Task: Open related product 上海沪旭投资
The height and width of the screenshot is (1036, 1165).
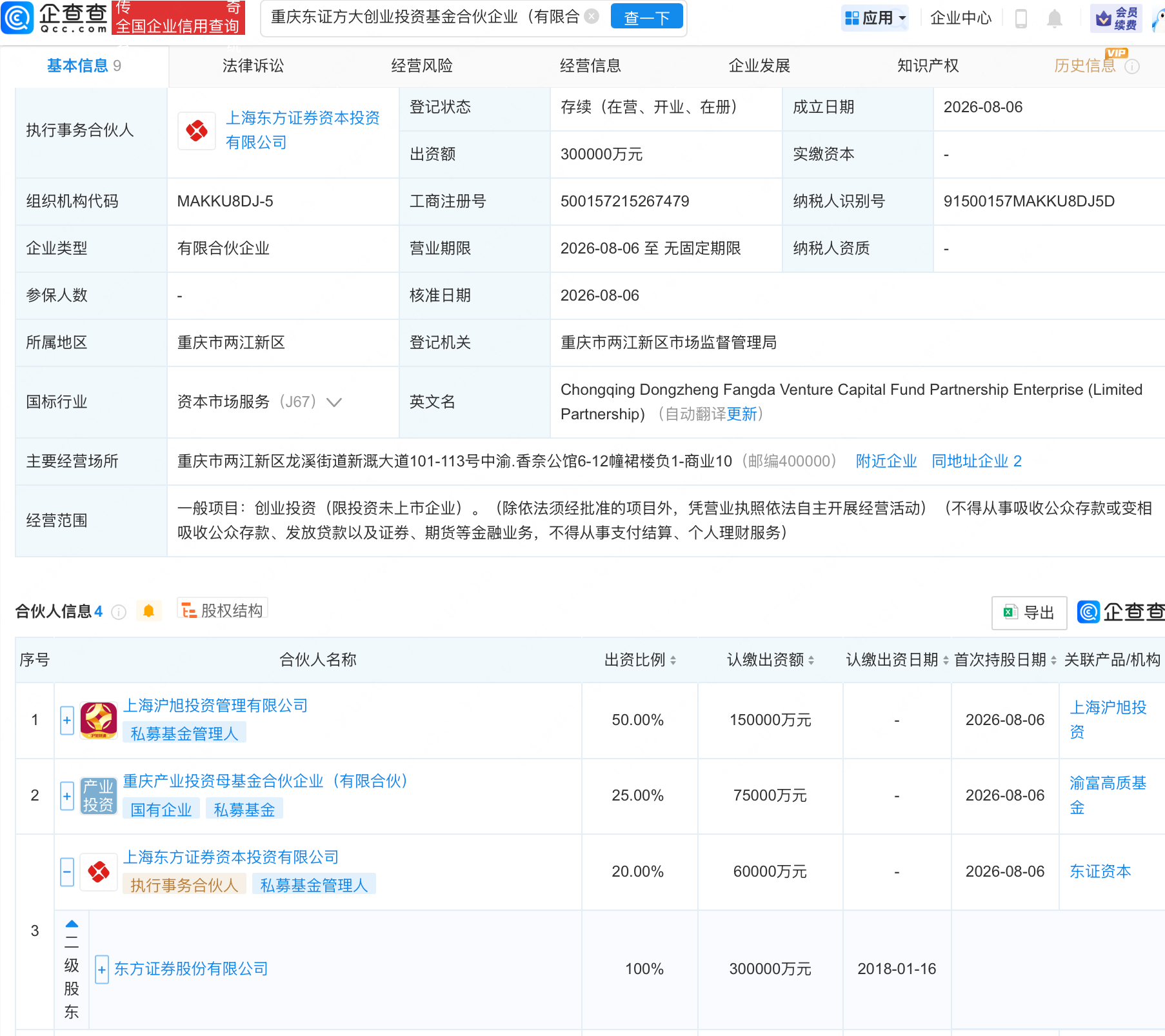Action: click(x=1108, y=720)
